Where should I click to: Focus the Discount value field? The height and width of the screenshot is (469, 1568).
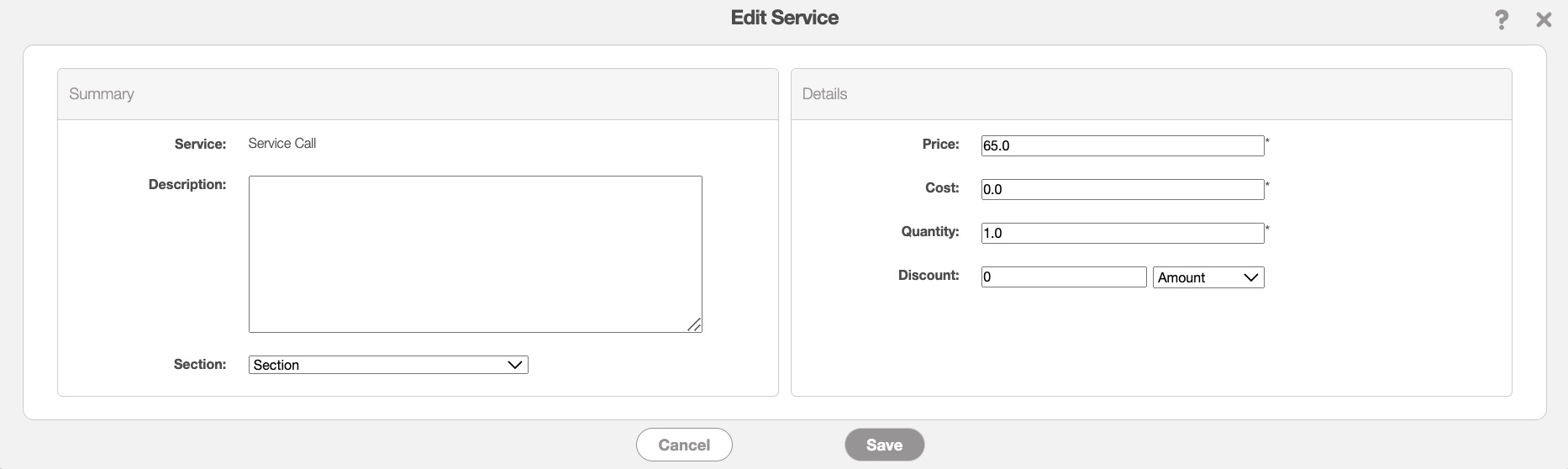[x=1063, y=277]
